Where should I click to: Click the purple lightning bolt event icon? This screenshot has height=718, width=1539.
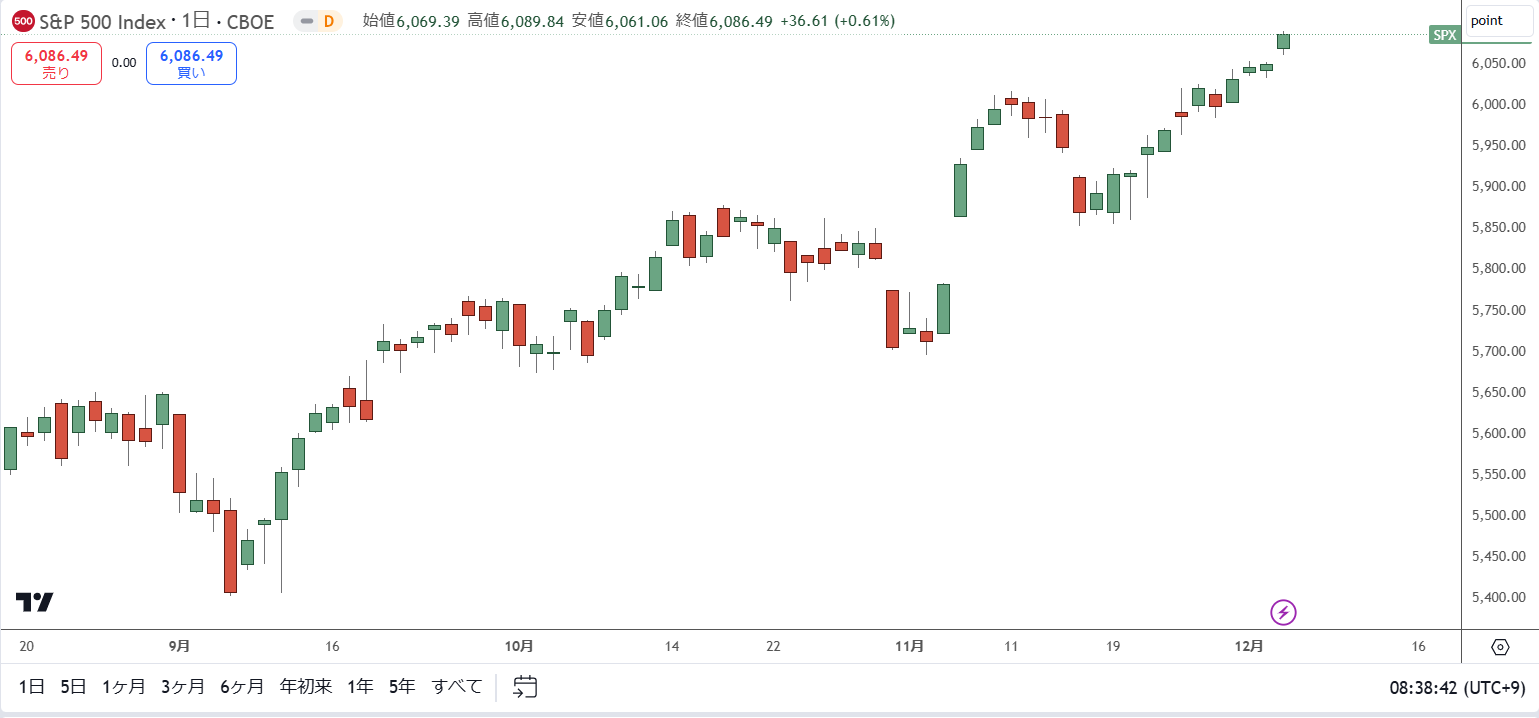(1283, 611)
